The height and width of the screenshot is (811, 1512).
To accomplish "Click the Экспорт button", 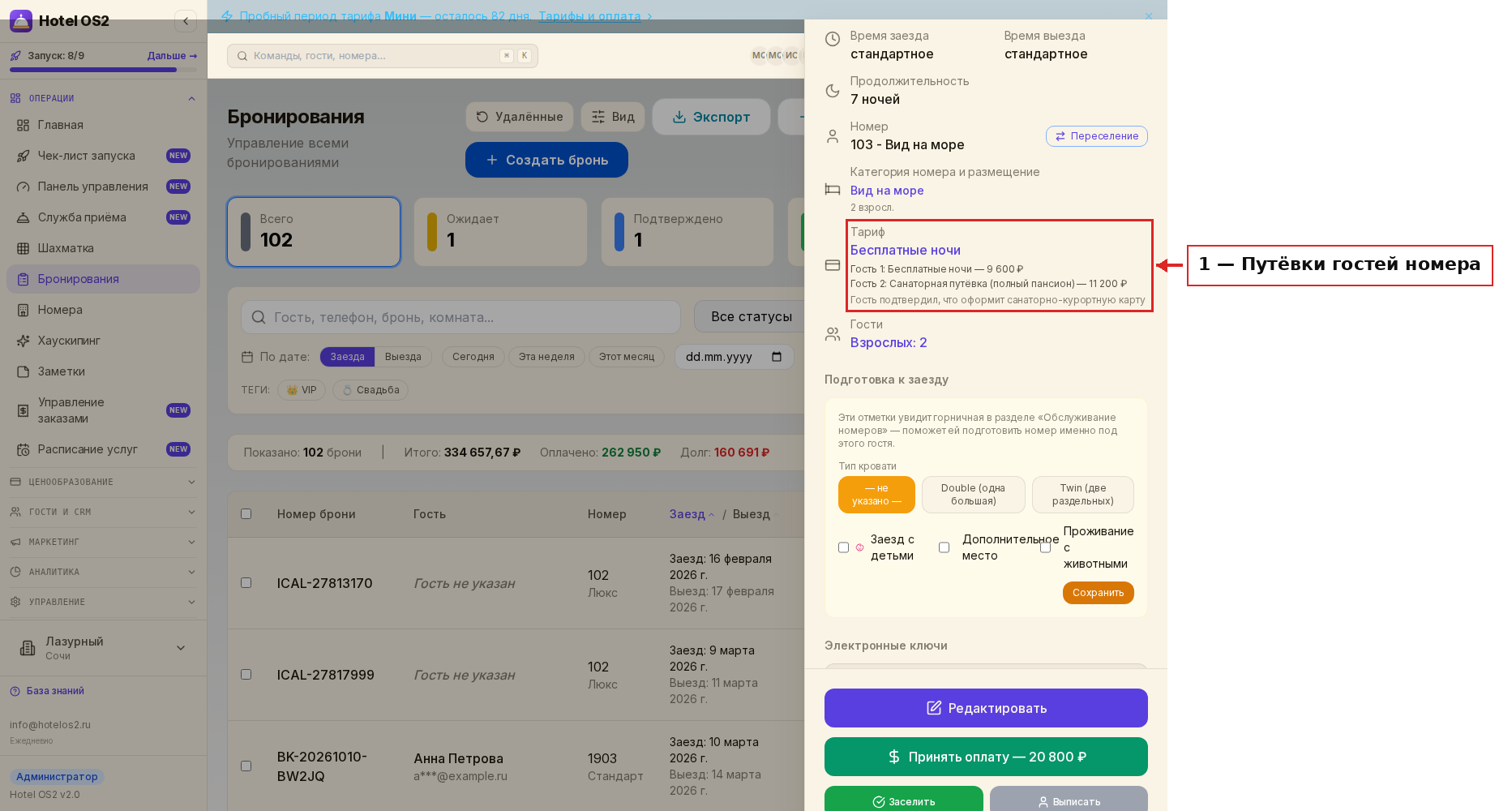I will [711, 117].
